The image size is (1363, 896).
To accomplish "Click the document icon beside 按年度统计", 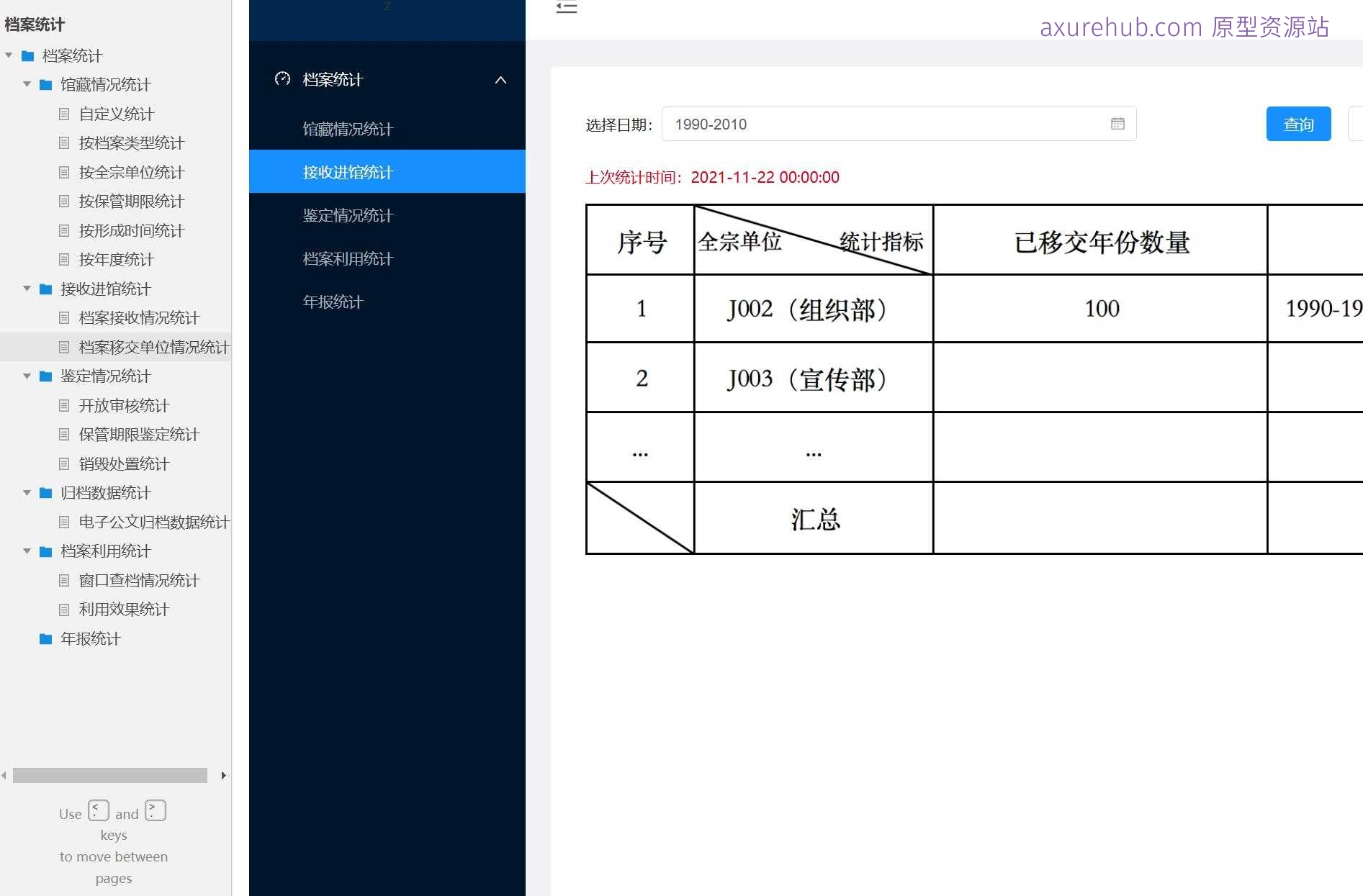I will pyautogui.click(x=64, y=259).
